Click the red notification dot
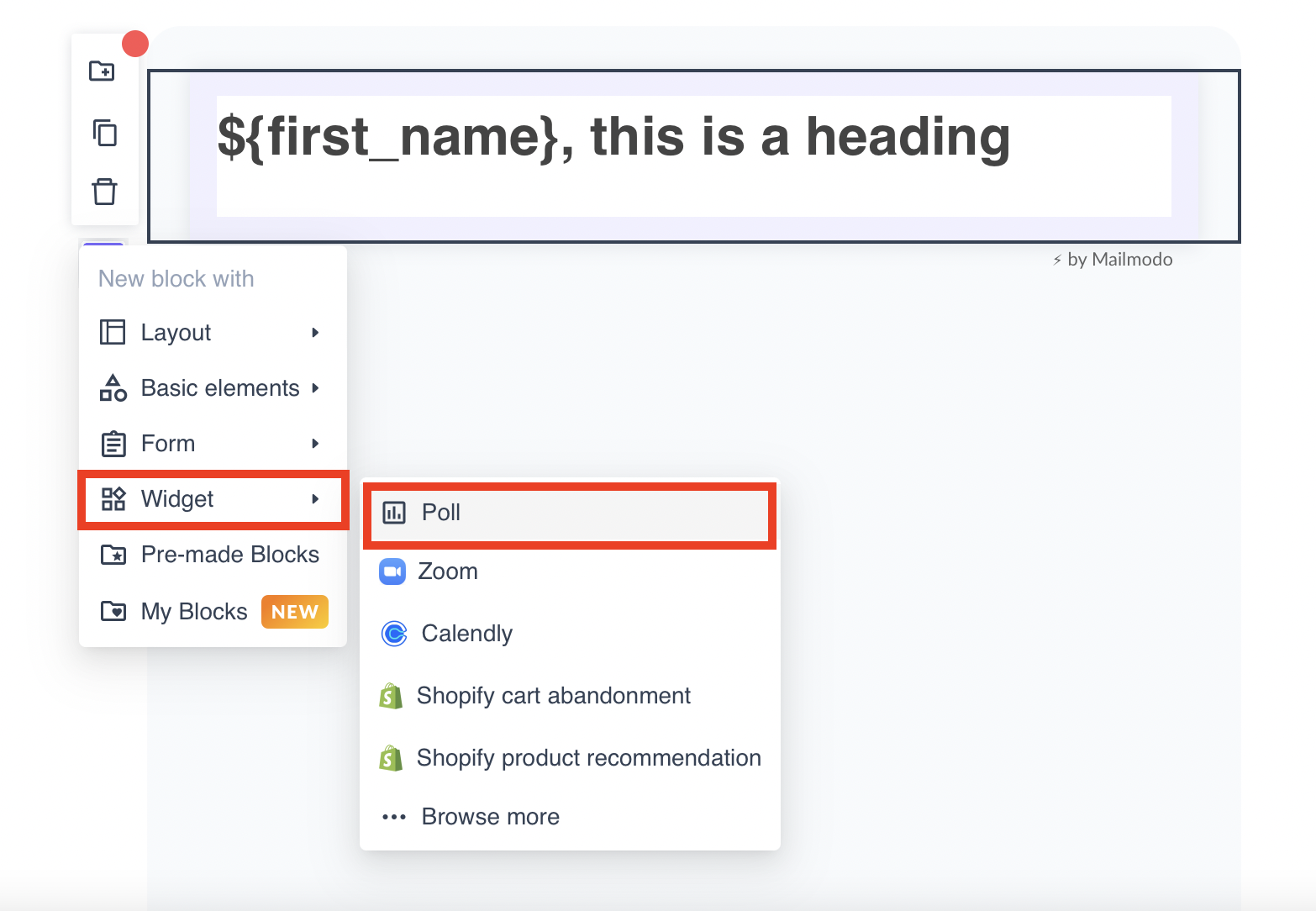This screenshot has height=911, width=1316. pyautogui.click(x=135, y=44)
